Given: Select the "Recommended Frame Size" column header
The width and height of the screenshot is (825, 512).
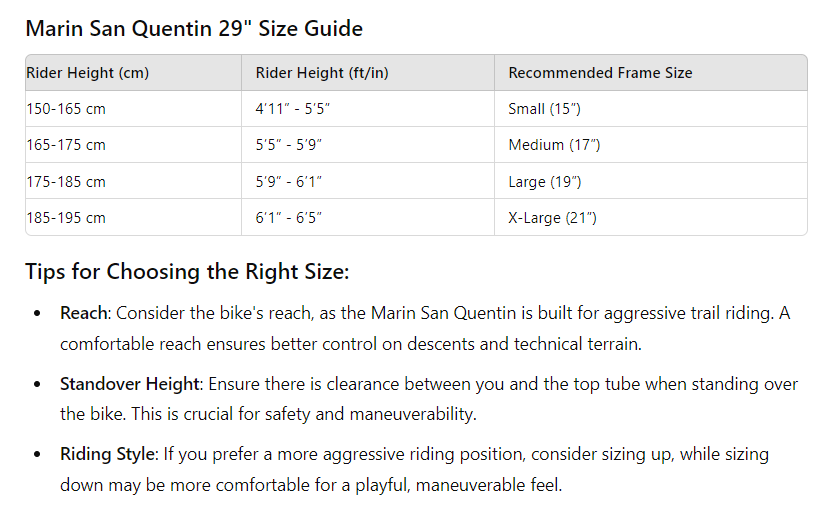Looking at the screenshot, I should point(600,73).
